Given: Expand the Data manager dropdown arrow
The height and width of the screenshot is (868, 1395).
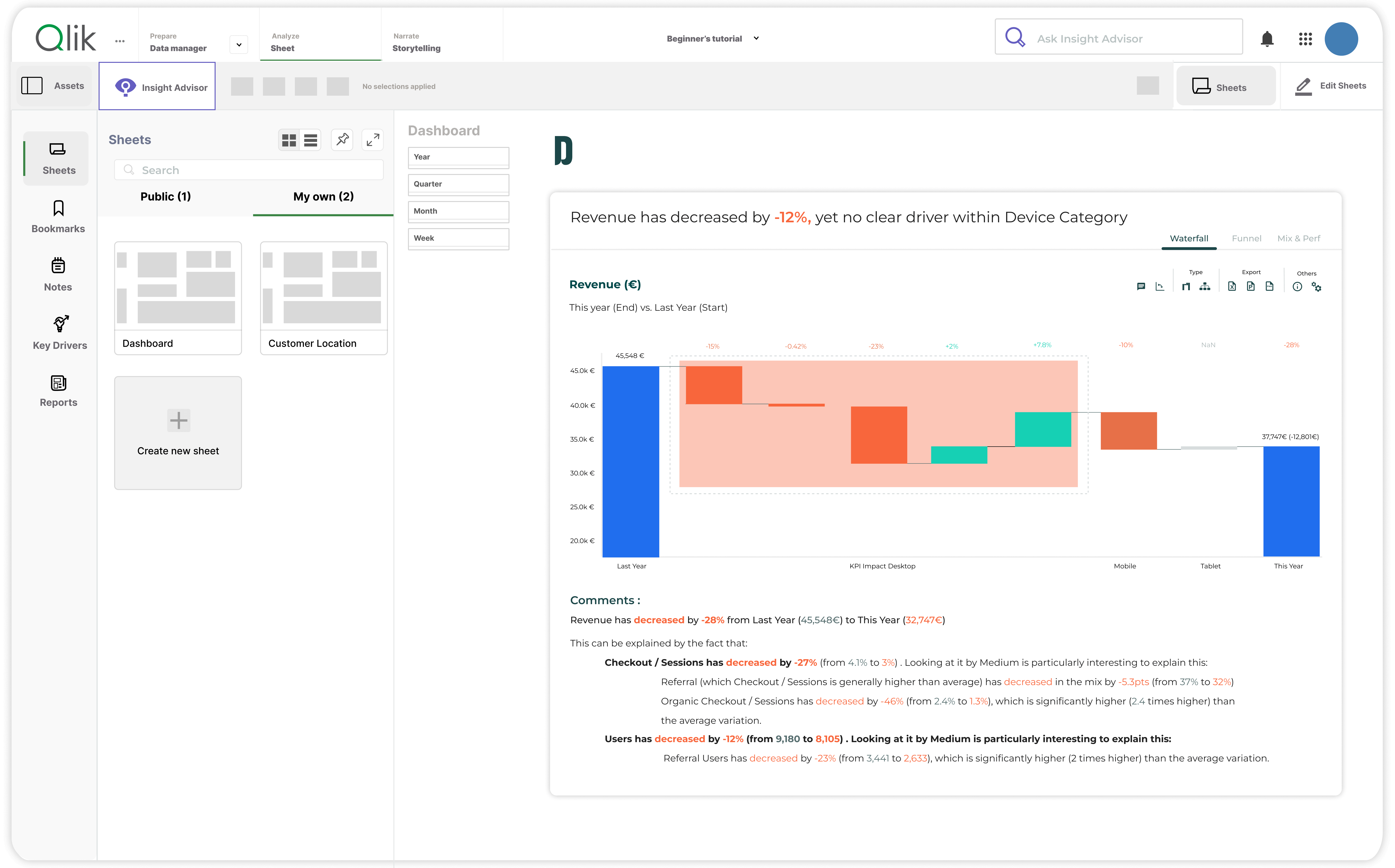Looking at the screenshot, I should coord(239,44).
